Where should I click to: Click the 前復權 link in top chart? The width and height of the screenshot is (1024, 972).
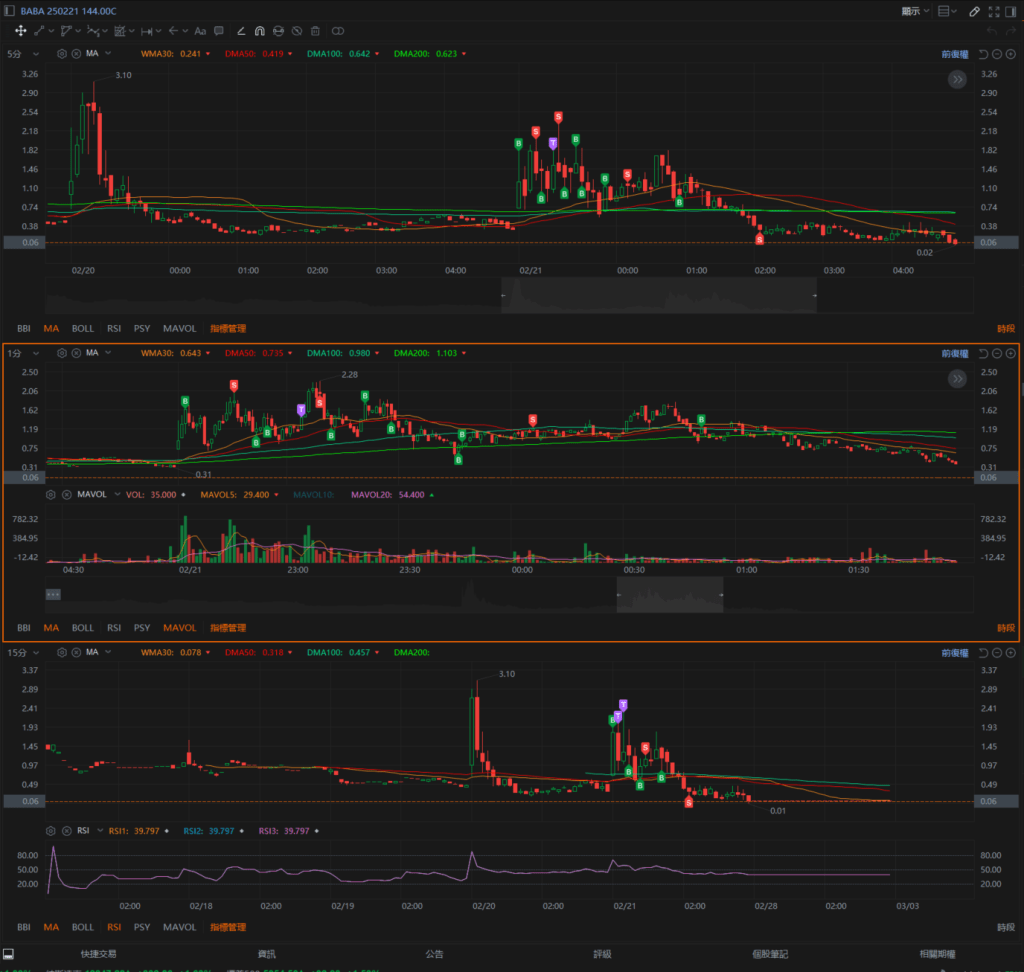[954, 53]
